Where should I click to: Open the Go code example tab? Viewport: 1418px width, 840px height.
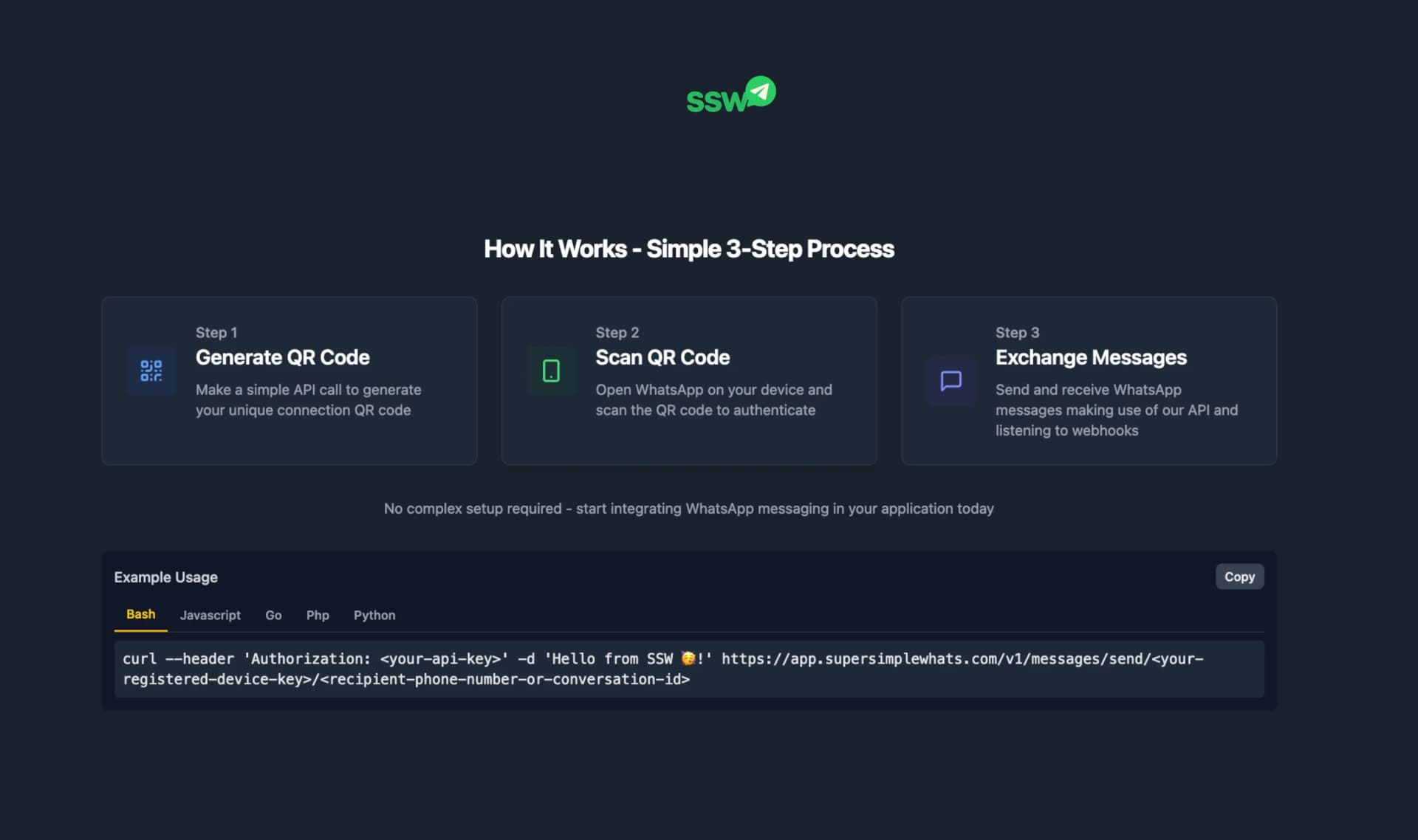273,615
